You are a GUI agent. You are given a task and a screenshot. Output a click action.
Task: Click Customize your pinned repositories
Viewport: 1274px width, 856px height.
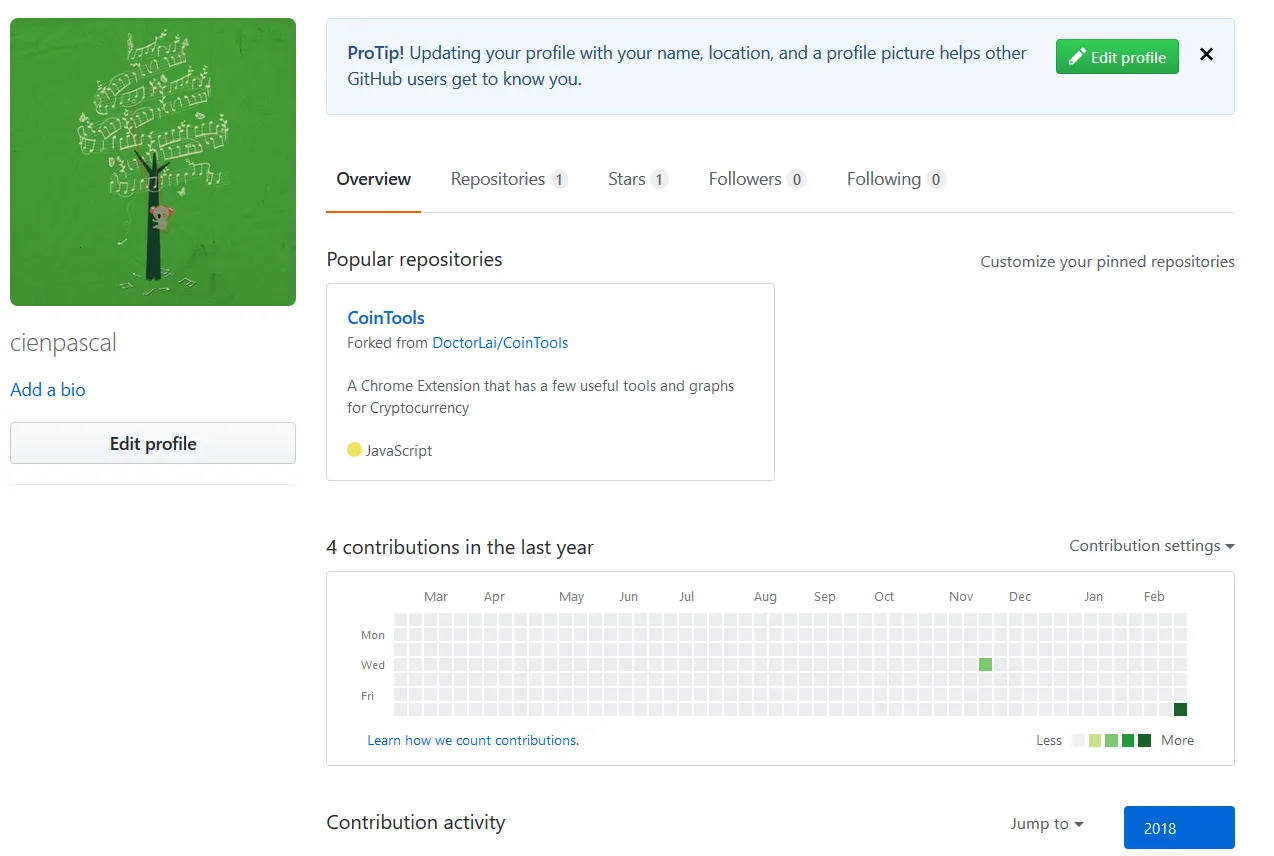[1107, 262]
